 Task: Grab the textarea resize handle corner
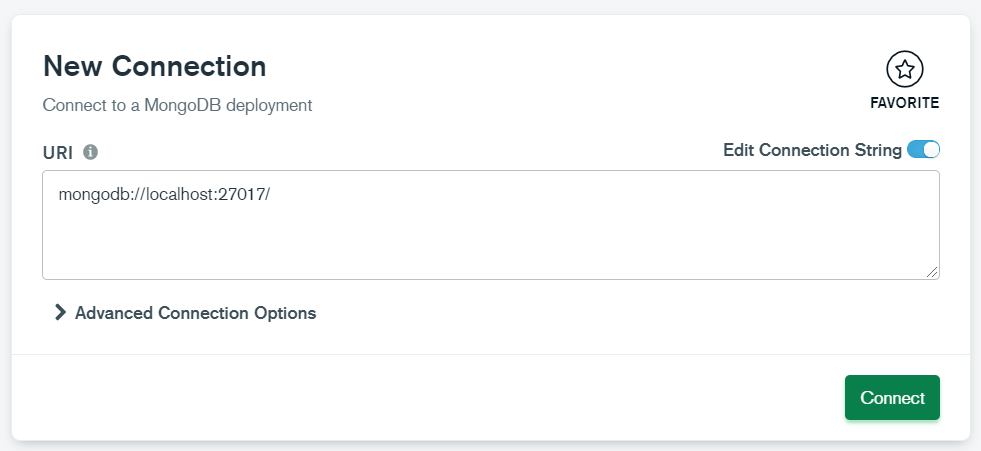[x=932, y=271]
